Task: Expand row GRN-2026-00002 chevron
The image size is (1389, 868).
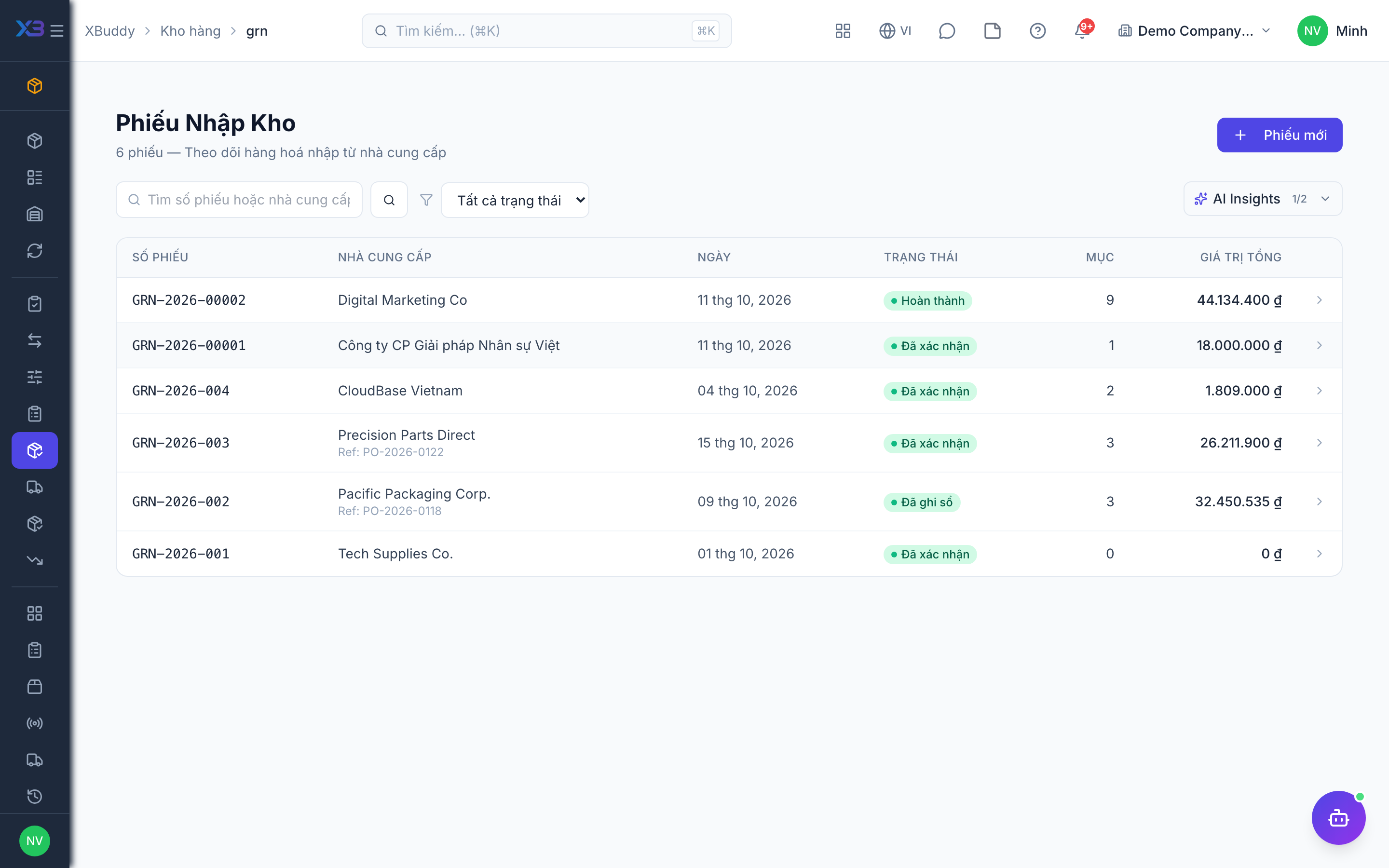Action: (x=1319, y=300)
